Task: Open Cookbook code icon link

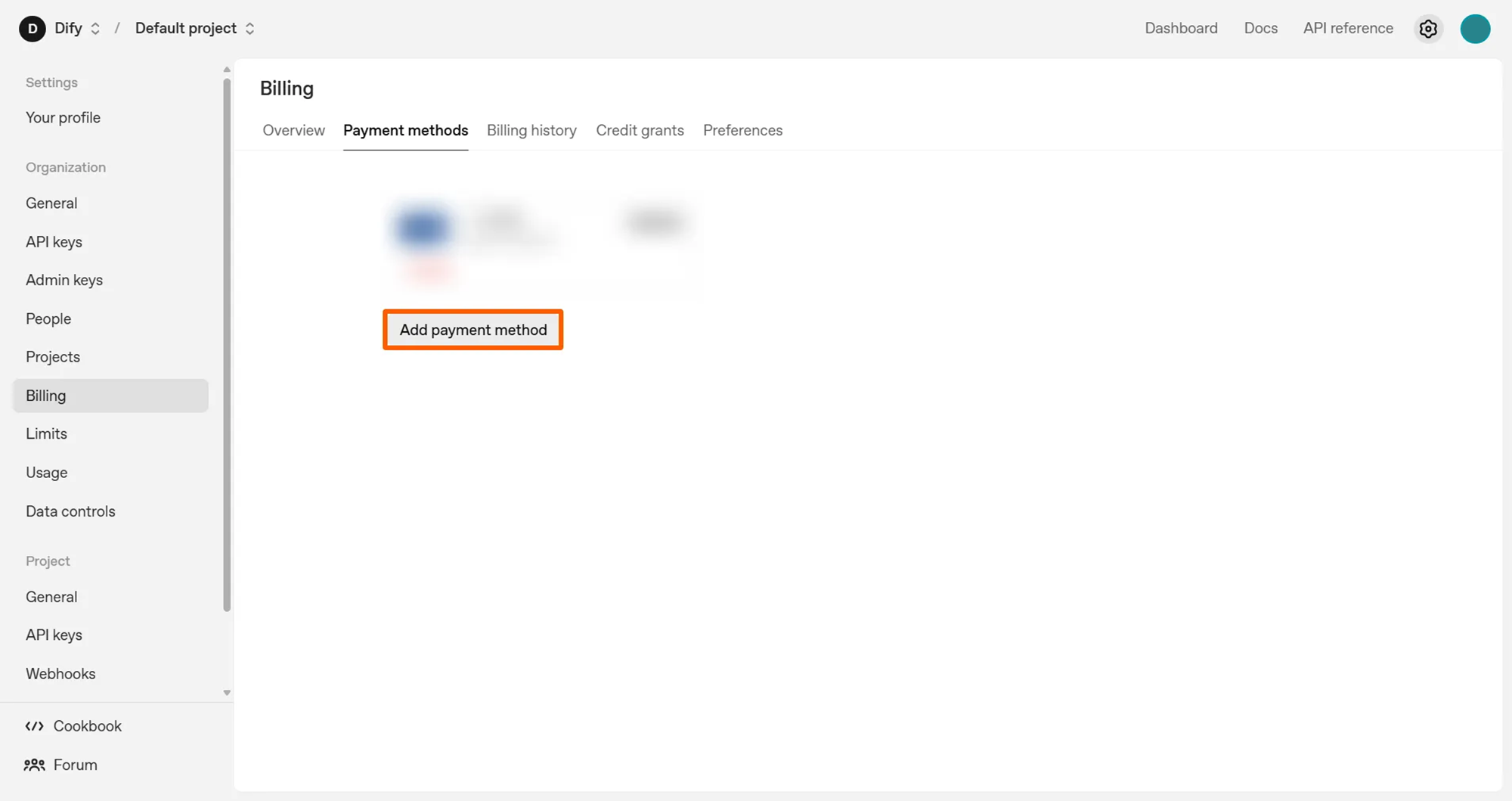Action: coord(35,726)
